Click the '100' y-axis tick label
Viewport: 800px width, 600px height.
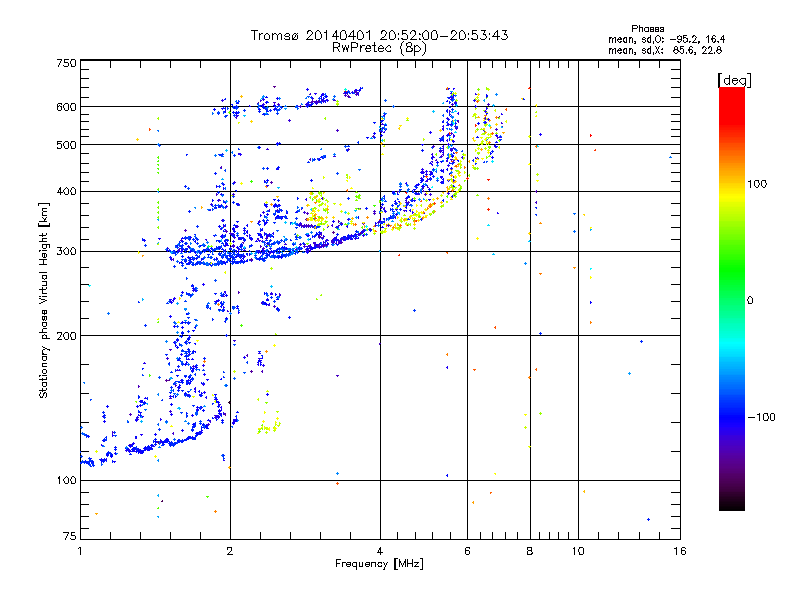(x=66, y=481)
